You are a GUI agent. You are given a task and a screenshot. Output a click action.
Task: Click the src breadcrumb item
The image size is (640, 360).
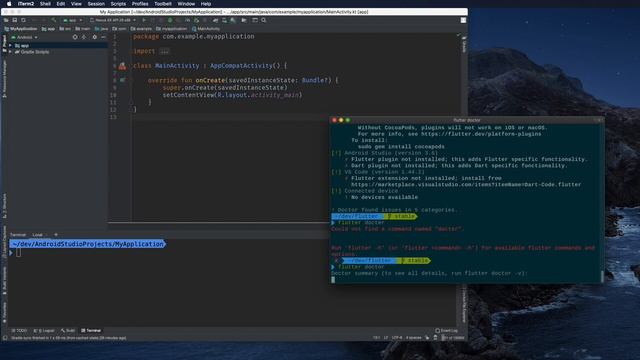click(x=65, y=29)
